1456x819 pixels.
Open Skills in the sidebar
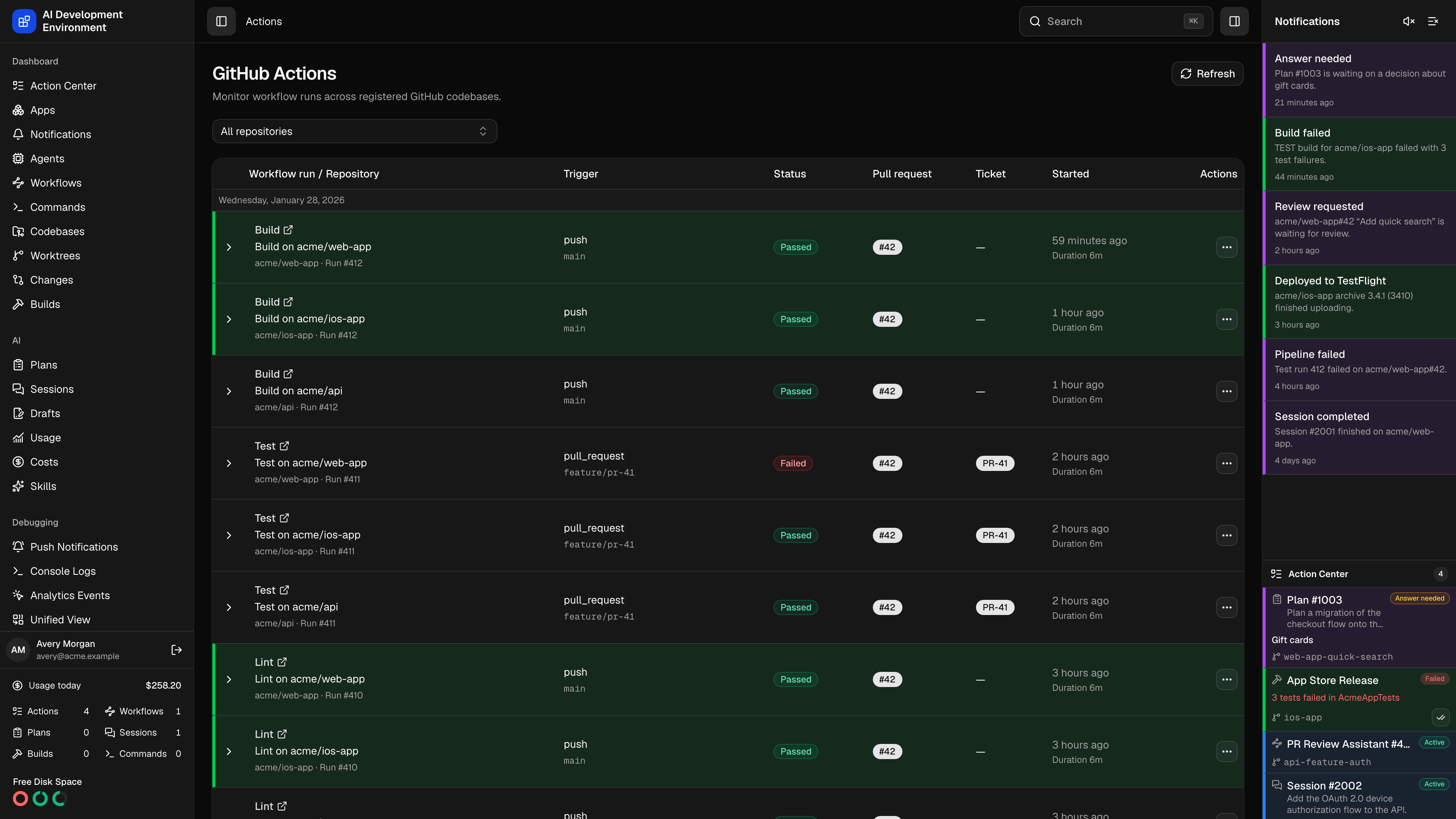(97, 486)
